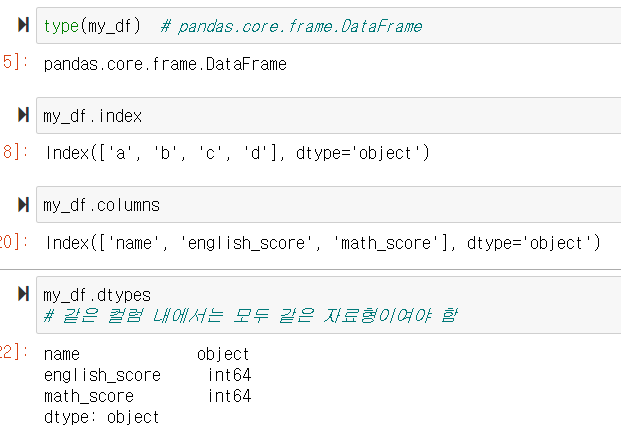Click the output prompt ending in 2]:
Screen dimensions: 621x438
click(x=15, y=352)
